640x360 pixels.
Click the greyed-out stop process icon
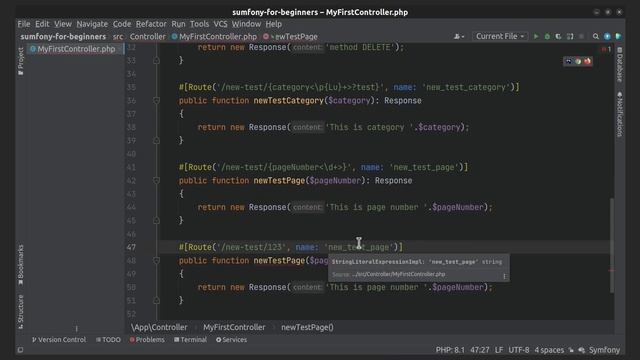(x=582, y=36)
